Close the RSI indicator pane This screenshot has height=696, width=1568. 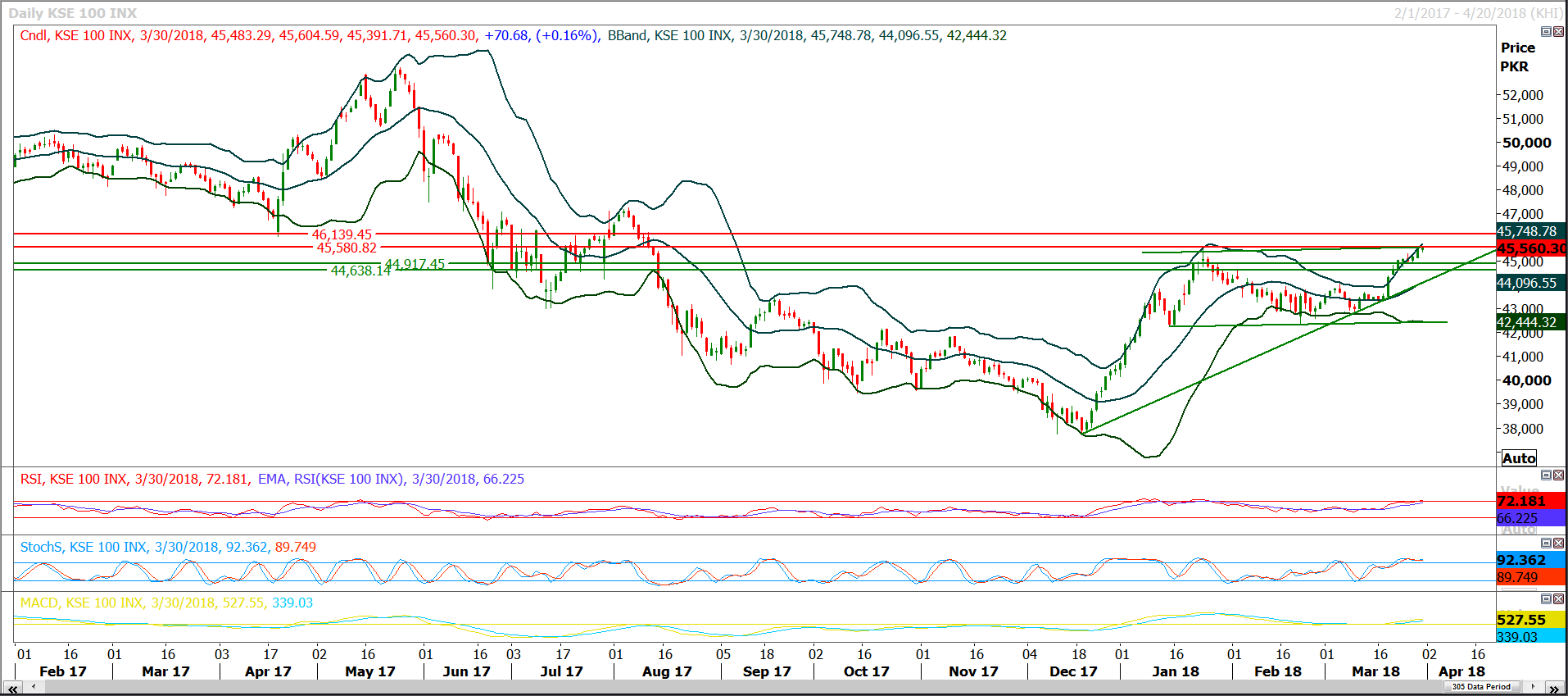(1558, 475)
